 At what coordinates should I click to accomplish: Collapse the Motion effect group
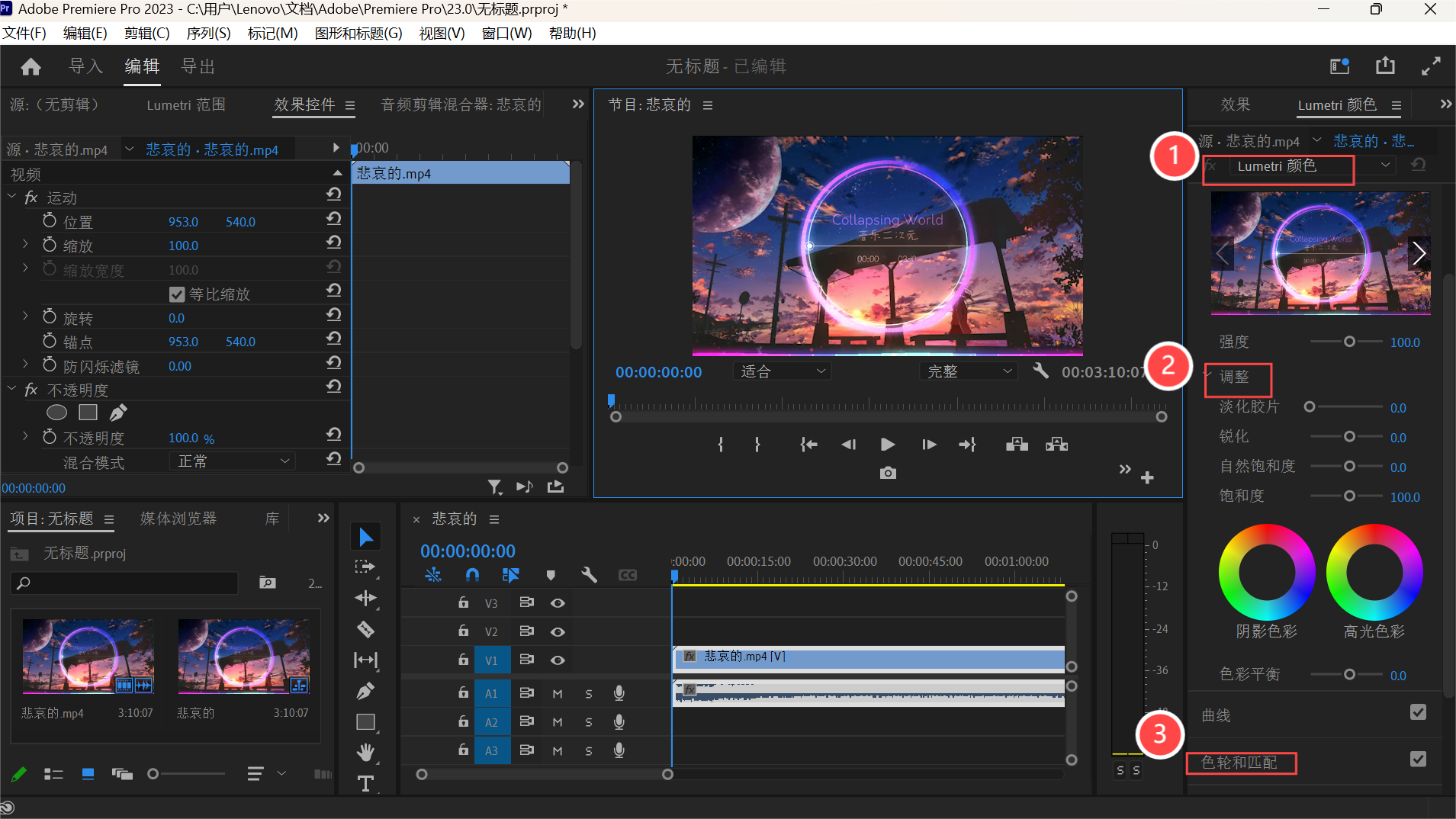[12, 197]
